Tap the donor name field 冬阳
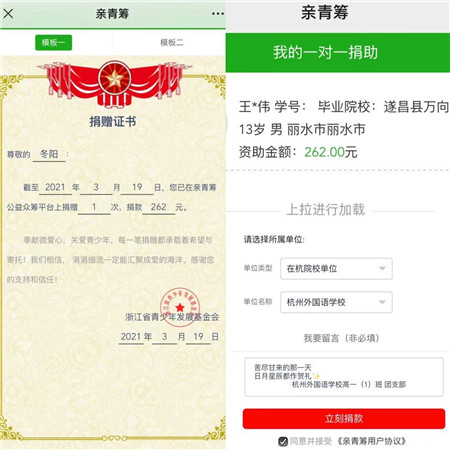The image size is (450, 450). (x=49, y=154)
